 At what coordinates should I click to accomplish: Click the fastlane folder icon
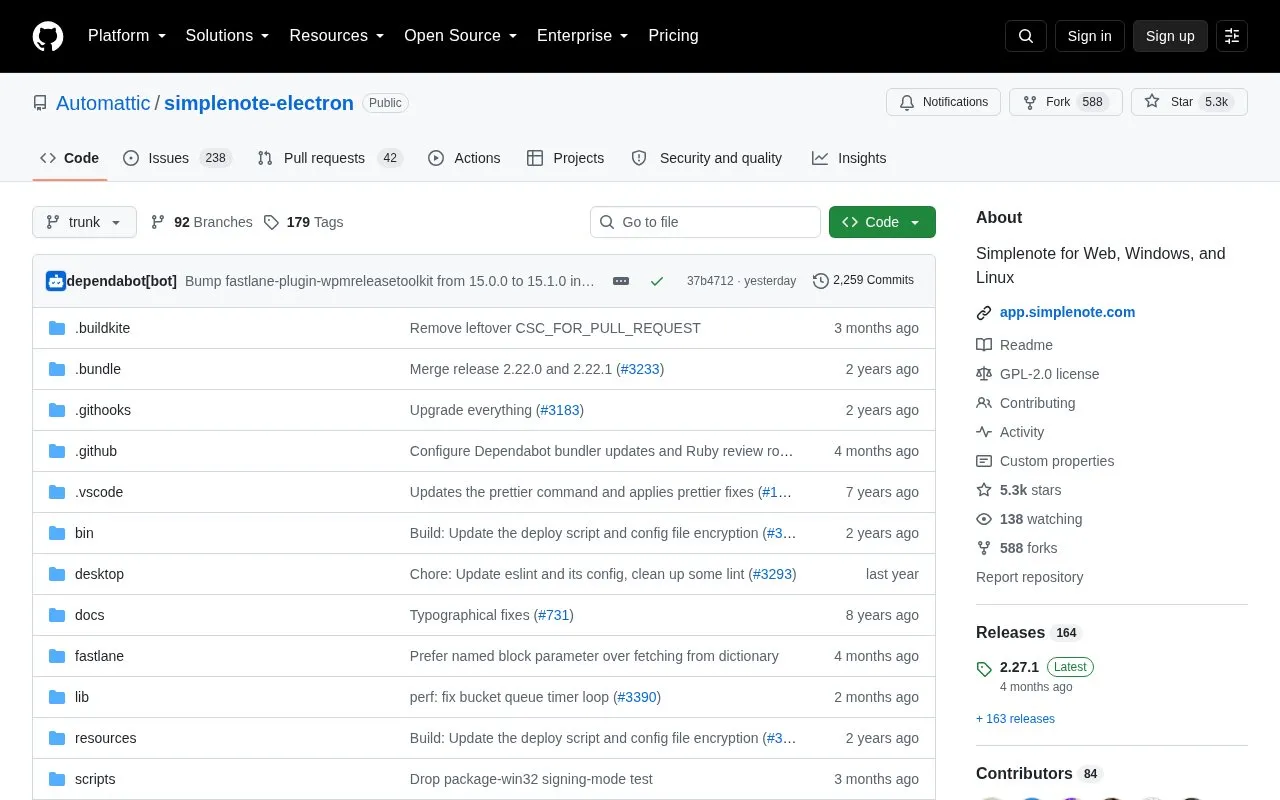(57, 656)
